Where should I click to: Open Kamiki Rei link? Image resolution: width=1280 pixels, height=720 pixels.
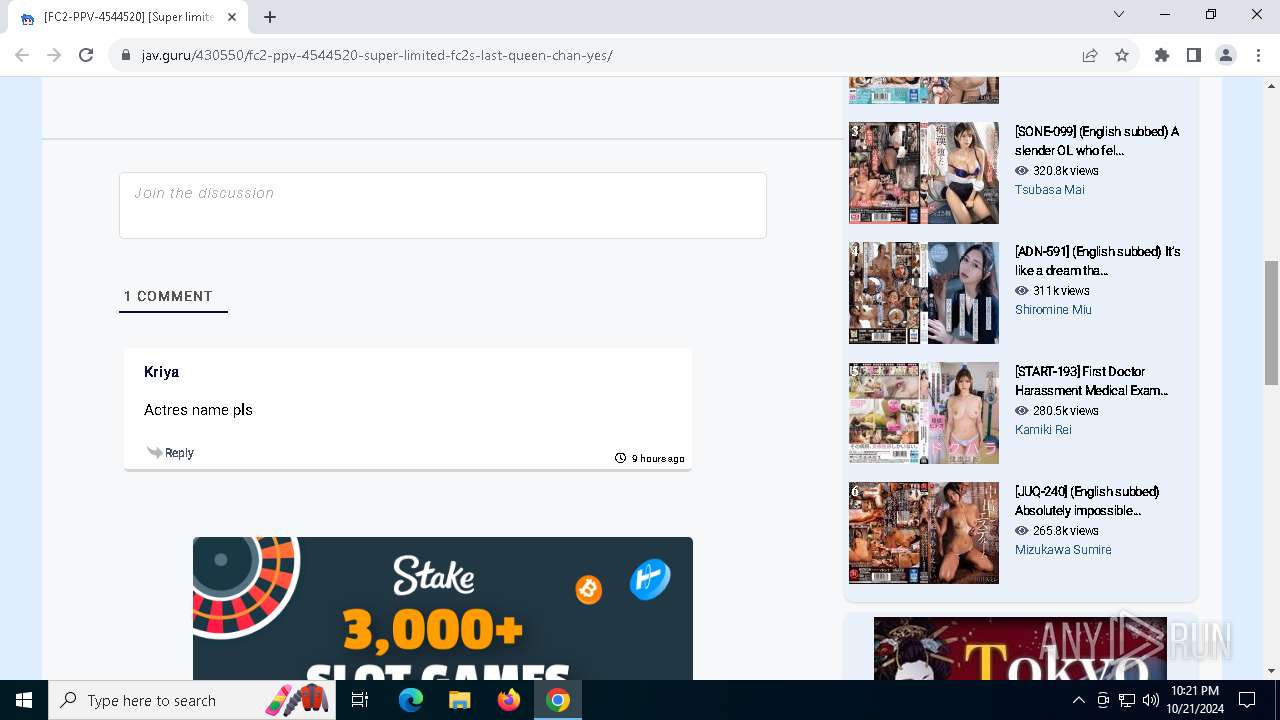pos(1043,430)
